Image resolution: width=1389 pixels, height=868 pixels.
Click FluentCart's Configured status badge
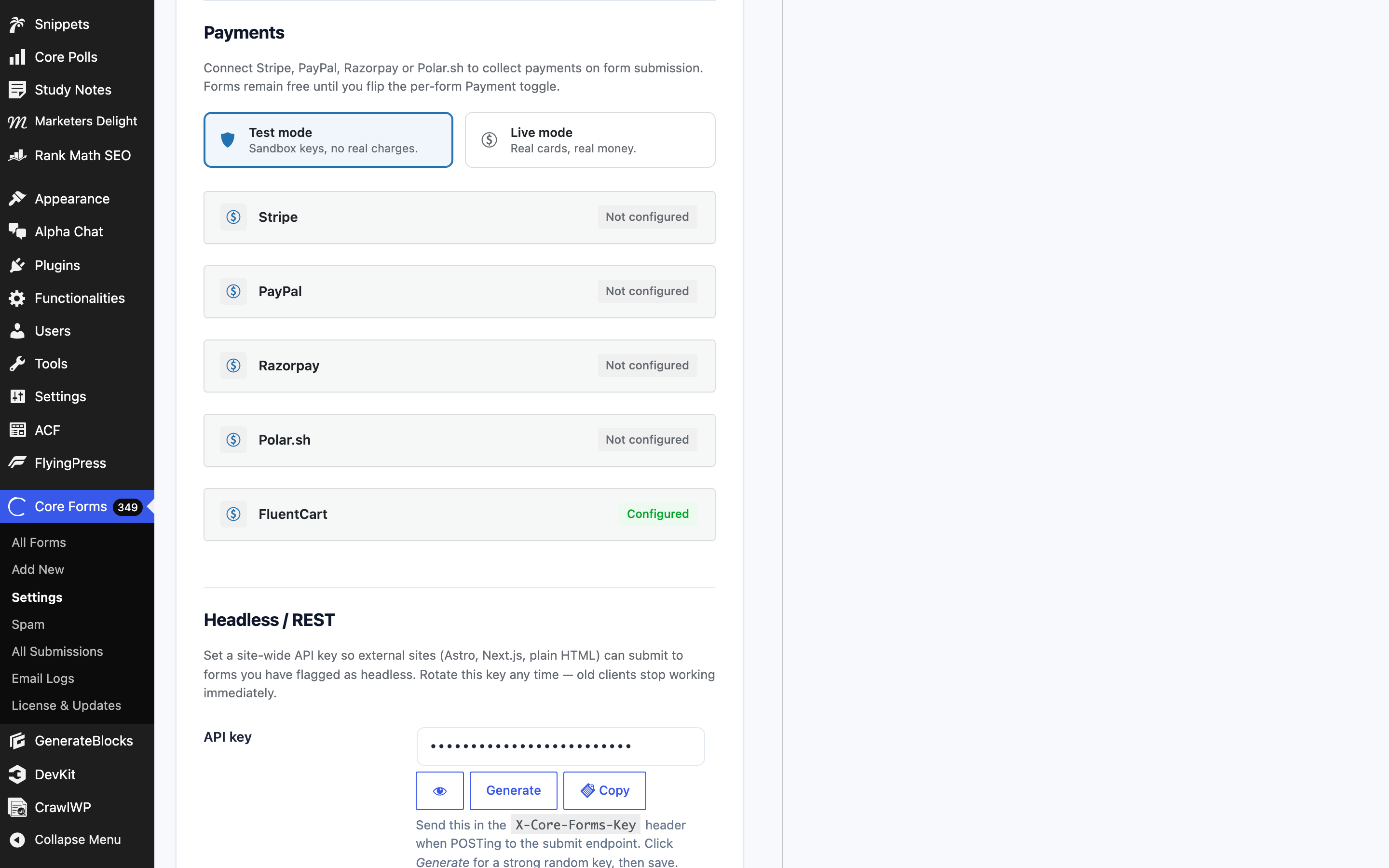click(658, 514)
